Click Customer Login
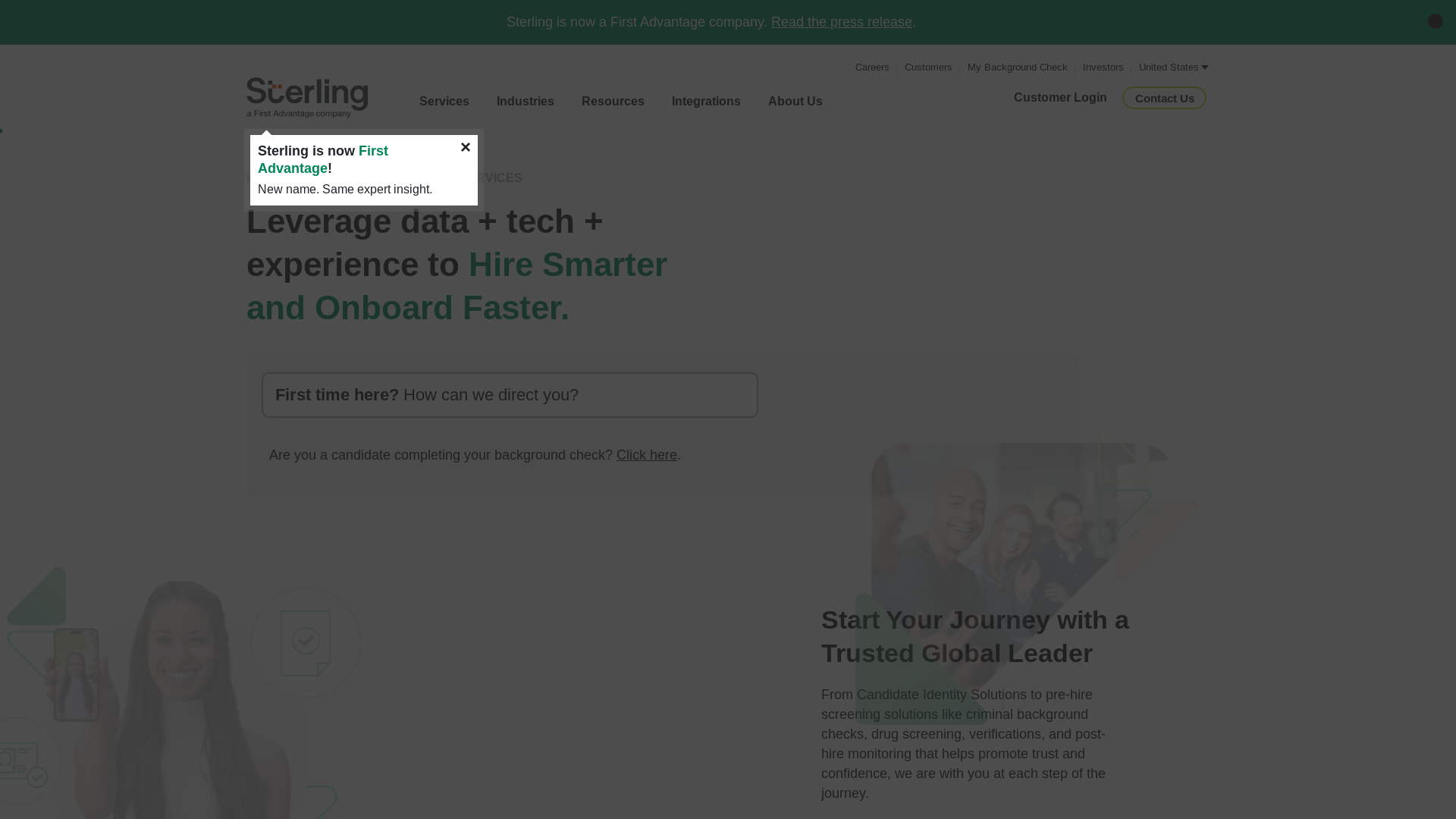 tap(1060, 98)
